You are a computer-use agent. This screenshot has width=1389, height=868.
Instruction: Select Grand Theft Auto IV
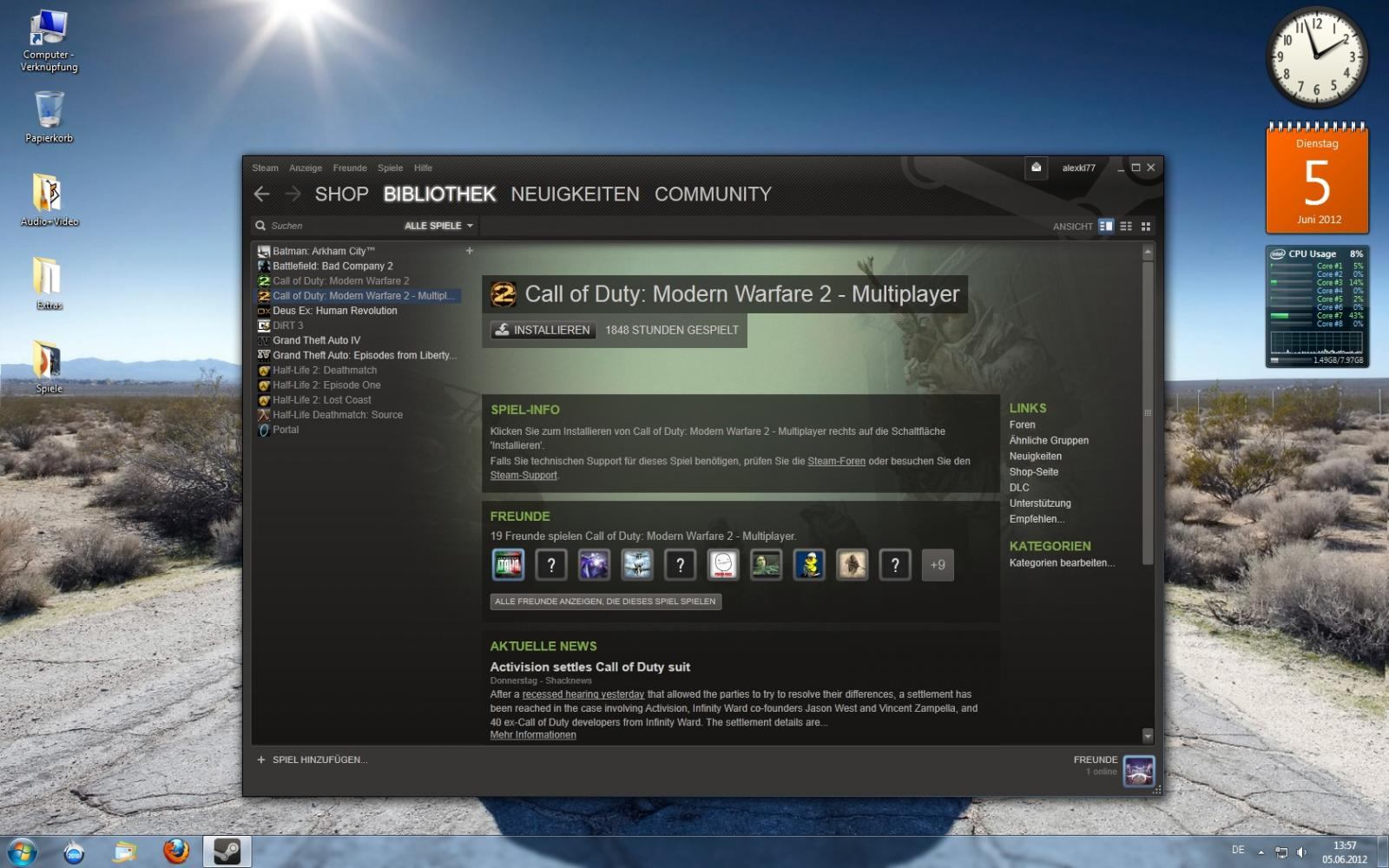tap(316, 340)
